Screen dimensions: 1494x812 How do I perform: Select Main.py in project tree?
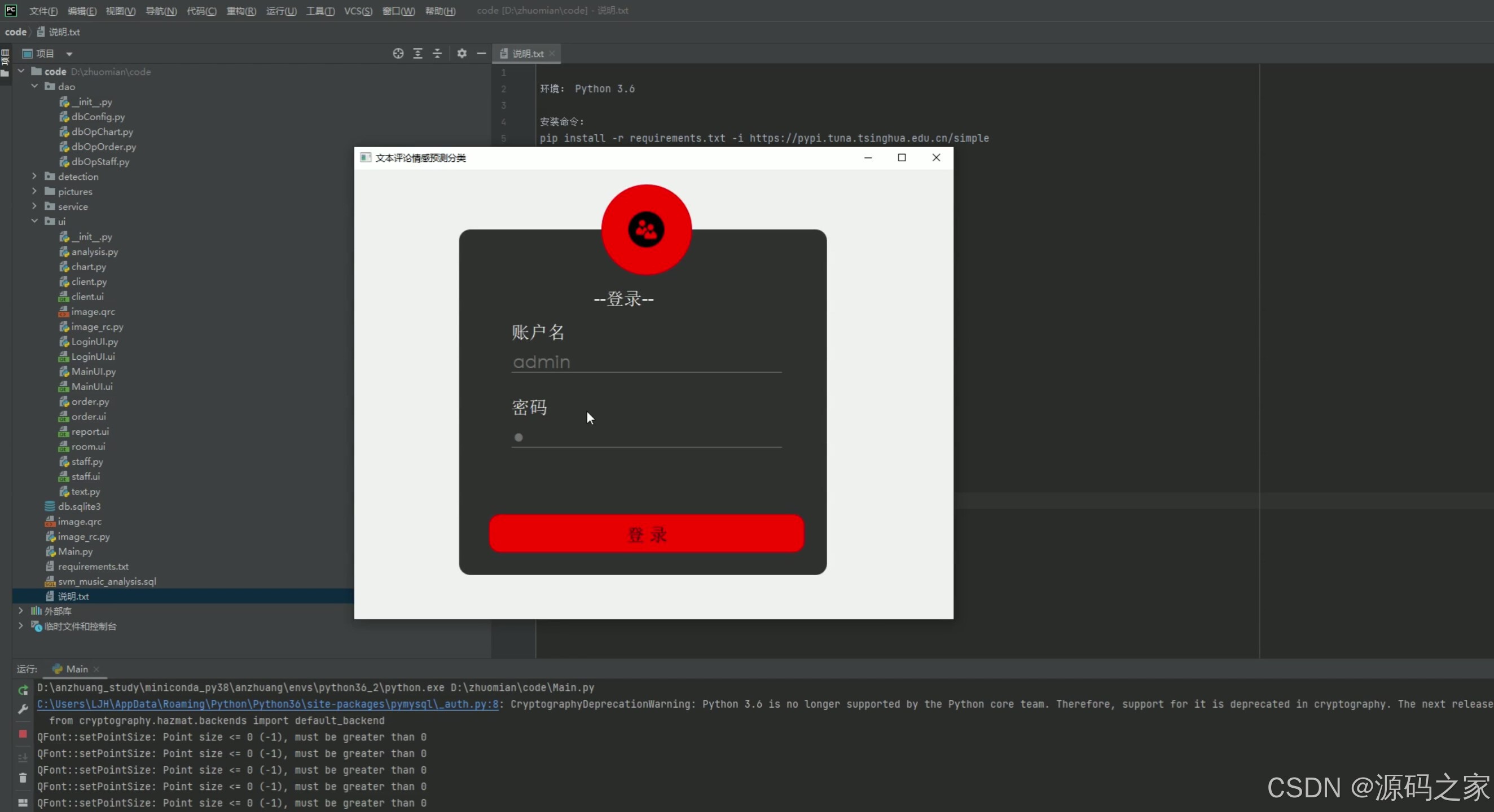coord(69,551)
